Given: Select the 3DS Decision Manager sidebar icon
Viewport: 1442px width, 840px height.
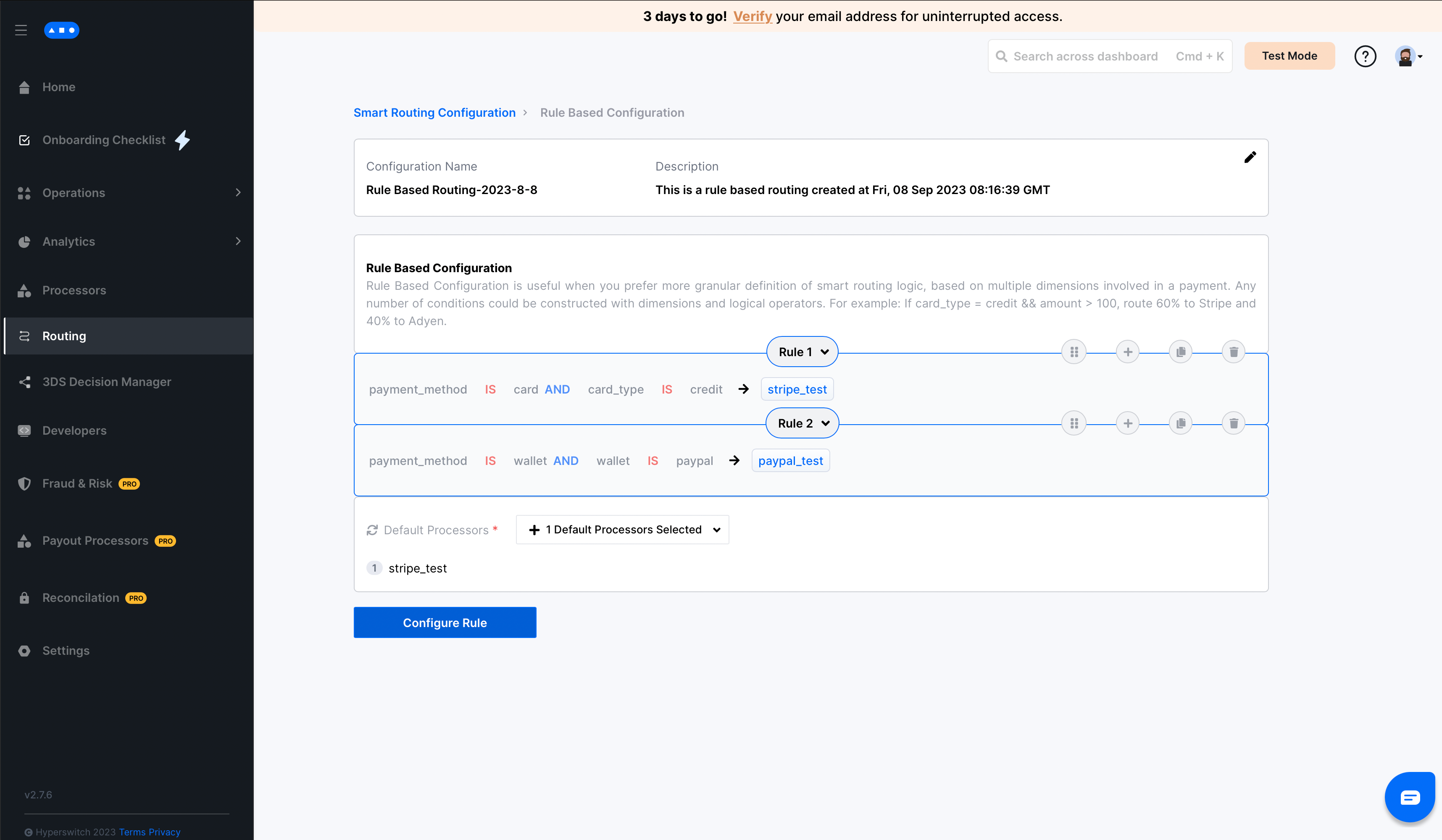Looking at the screenshot, I should tap(24, 382).
